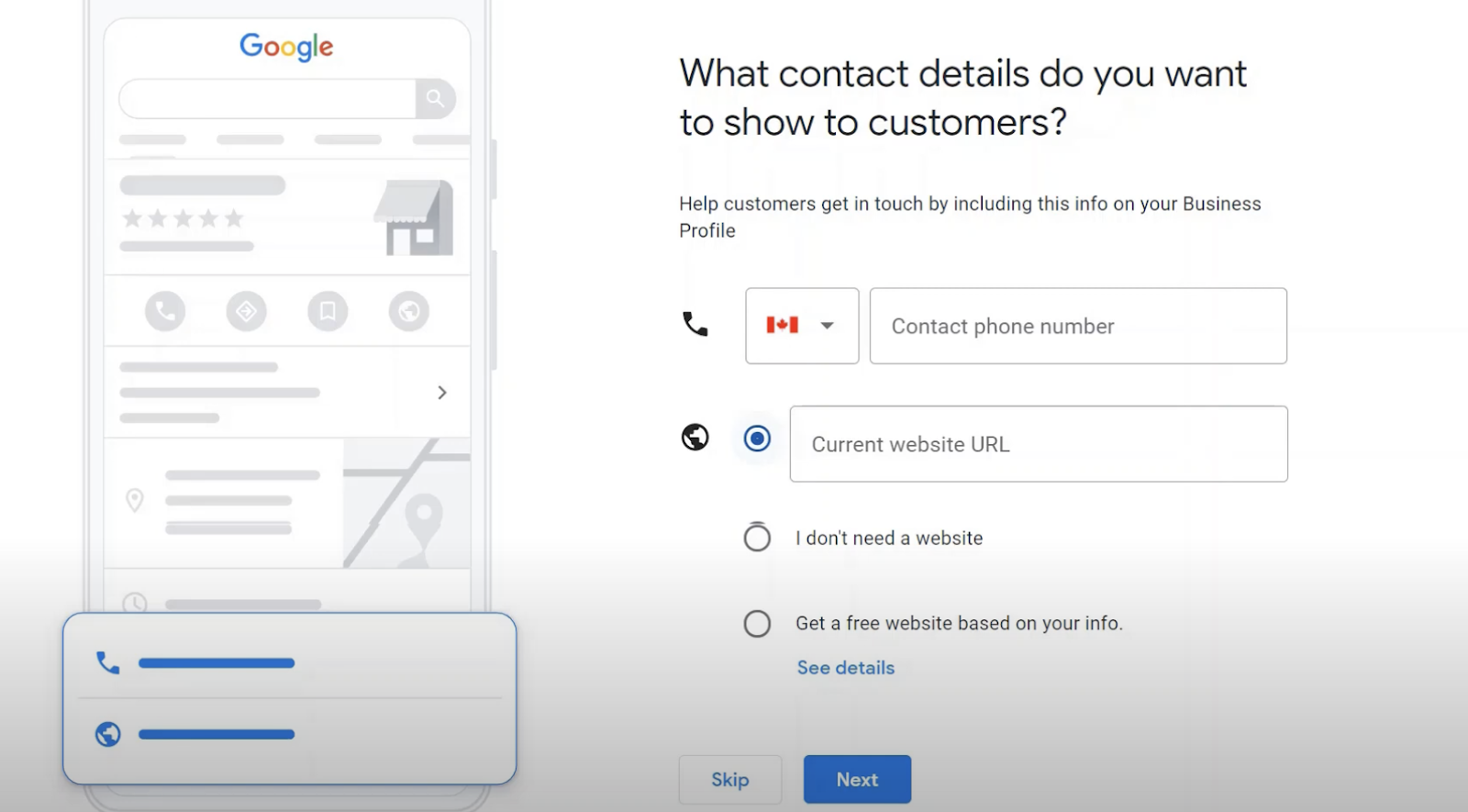Click the Current website URL field

[x=1039, y=444]
